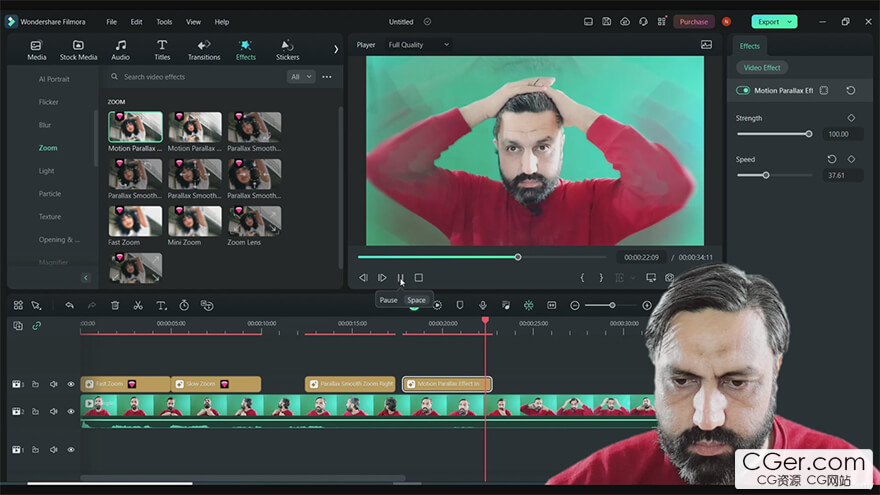Screen dimensions: 880x495
Task: Click the Split scissors tool in timeline toolbar
Action: tap(138, 305)
